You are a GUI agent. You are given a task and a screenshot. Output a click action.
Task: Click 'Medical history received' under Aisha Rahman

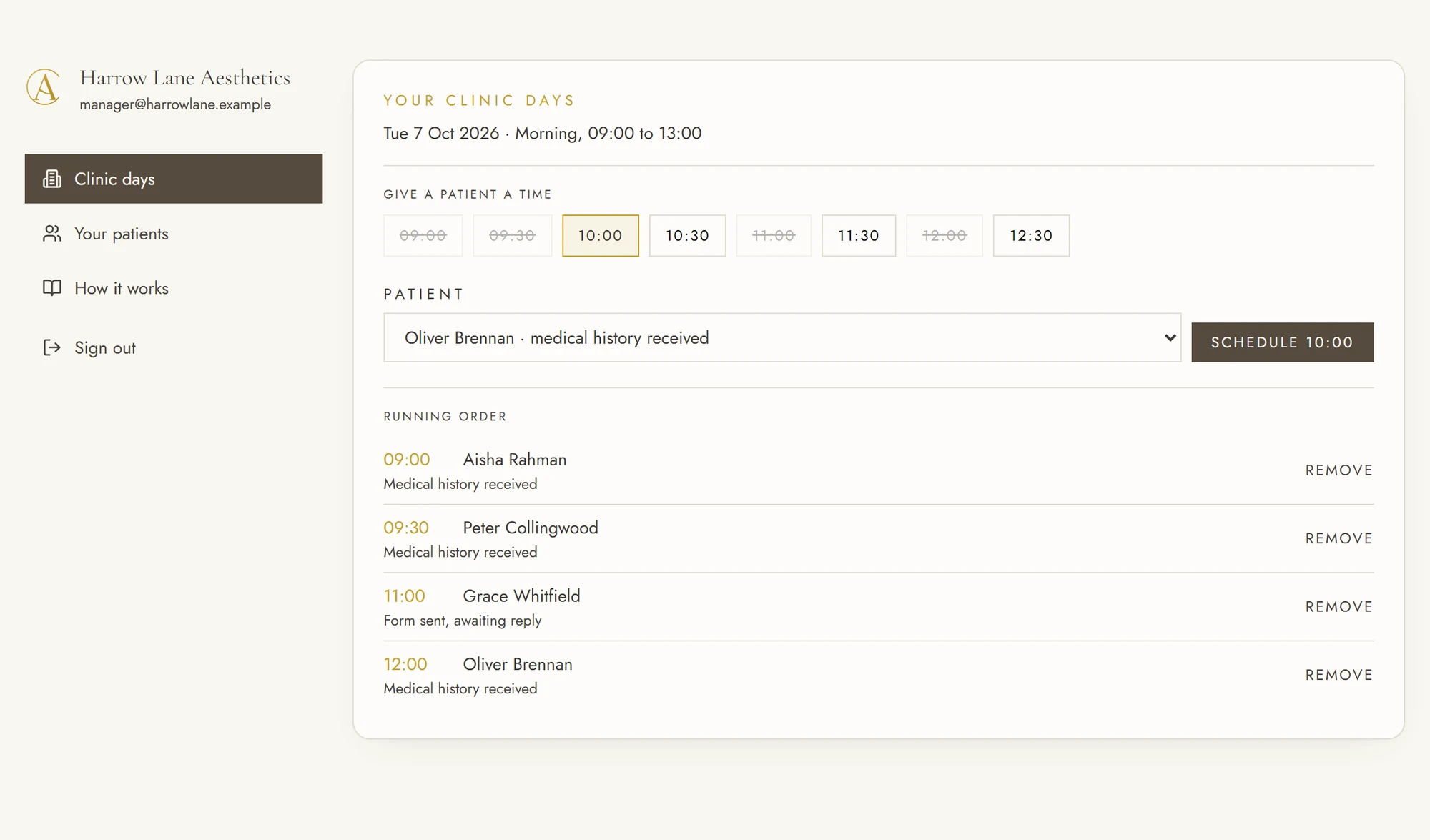point(460,484)
